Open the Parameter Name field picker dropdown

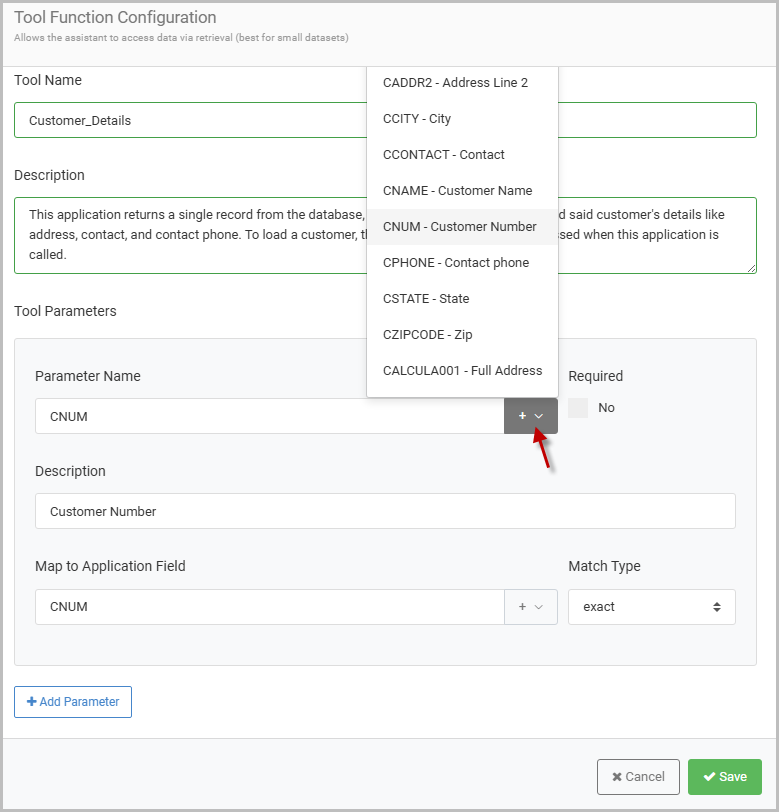pyautogui.click(x=530, y=416)
